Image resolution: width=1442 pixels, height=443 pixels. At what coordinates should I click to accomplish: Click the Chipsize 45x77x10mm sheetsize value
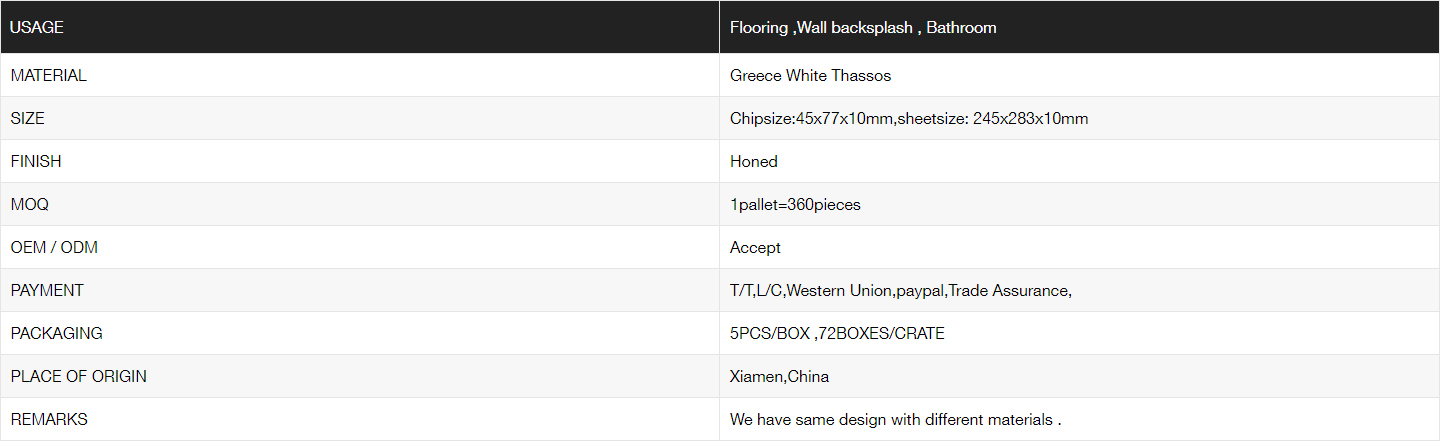909,119
